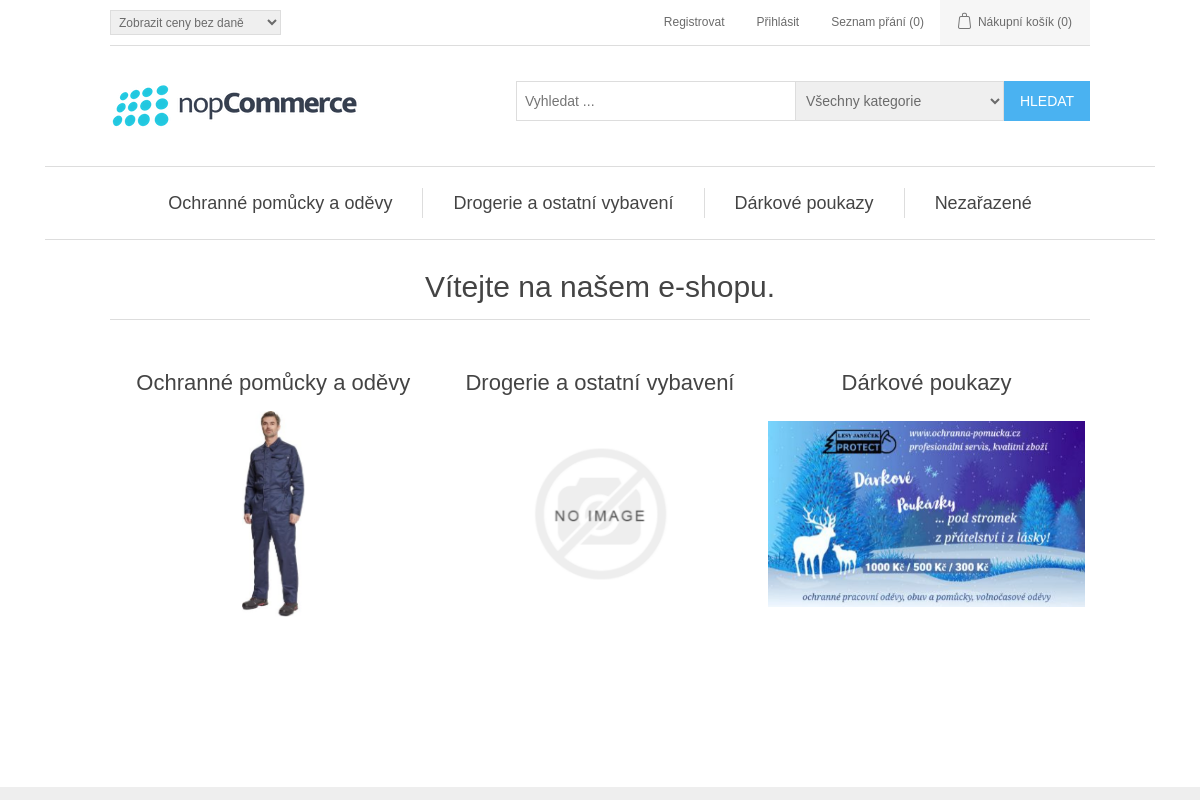
Task: Expand the Všechny kategorie dropdown
Action: pos(899,101)
